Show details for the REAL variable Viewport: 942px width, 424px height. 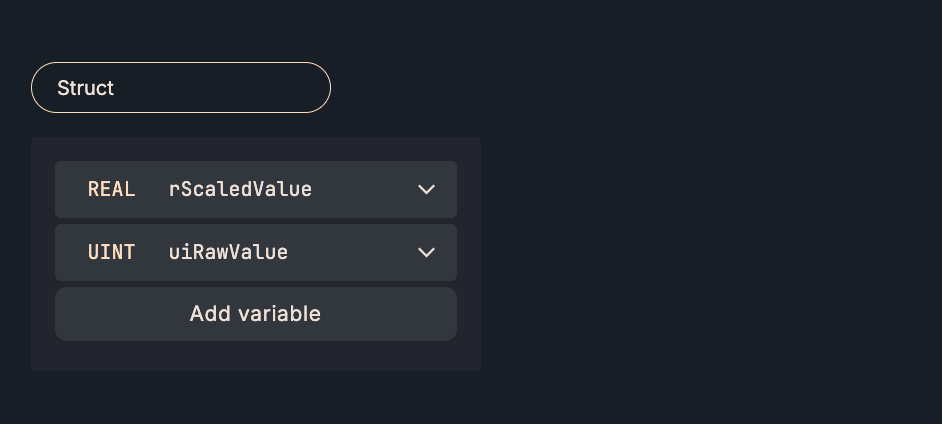(x=426, y=189)
